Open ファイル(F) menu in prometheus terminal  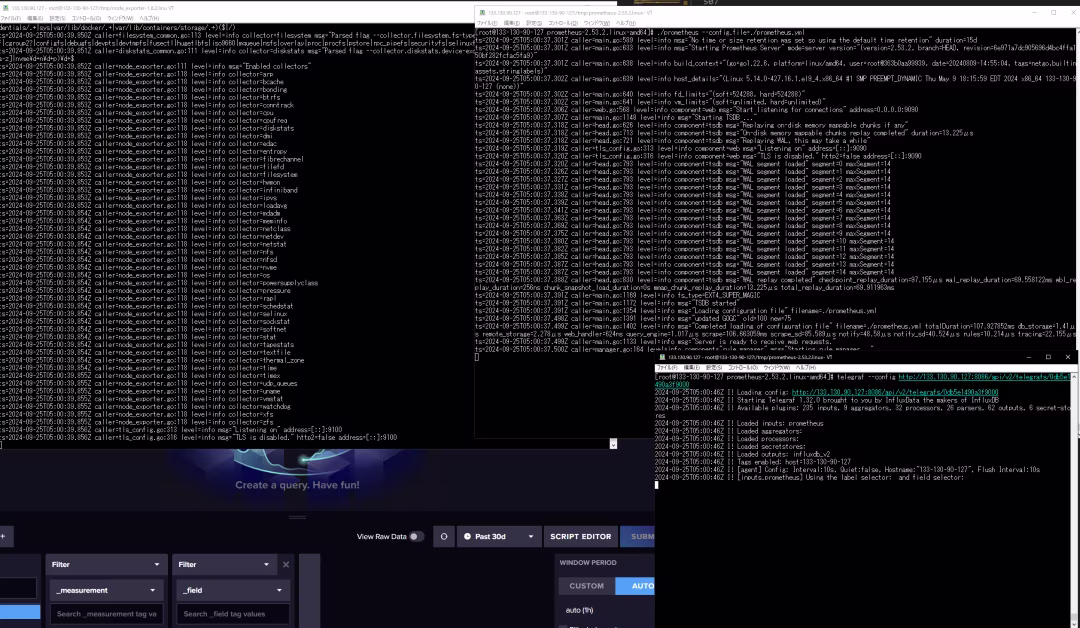coord(488,23)
